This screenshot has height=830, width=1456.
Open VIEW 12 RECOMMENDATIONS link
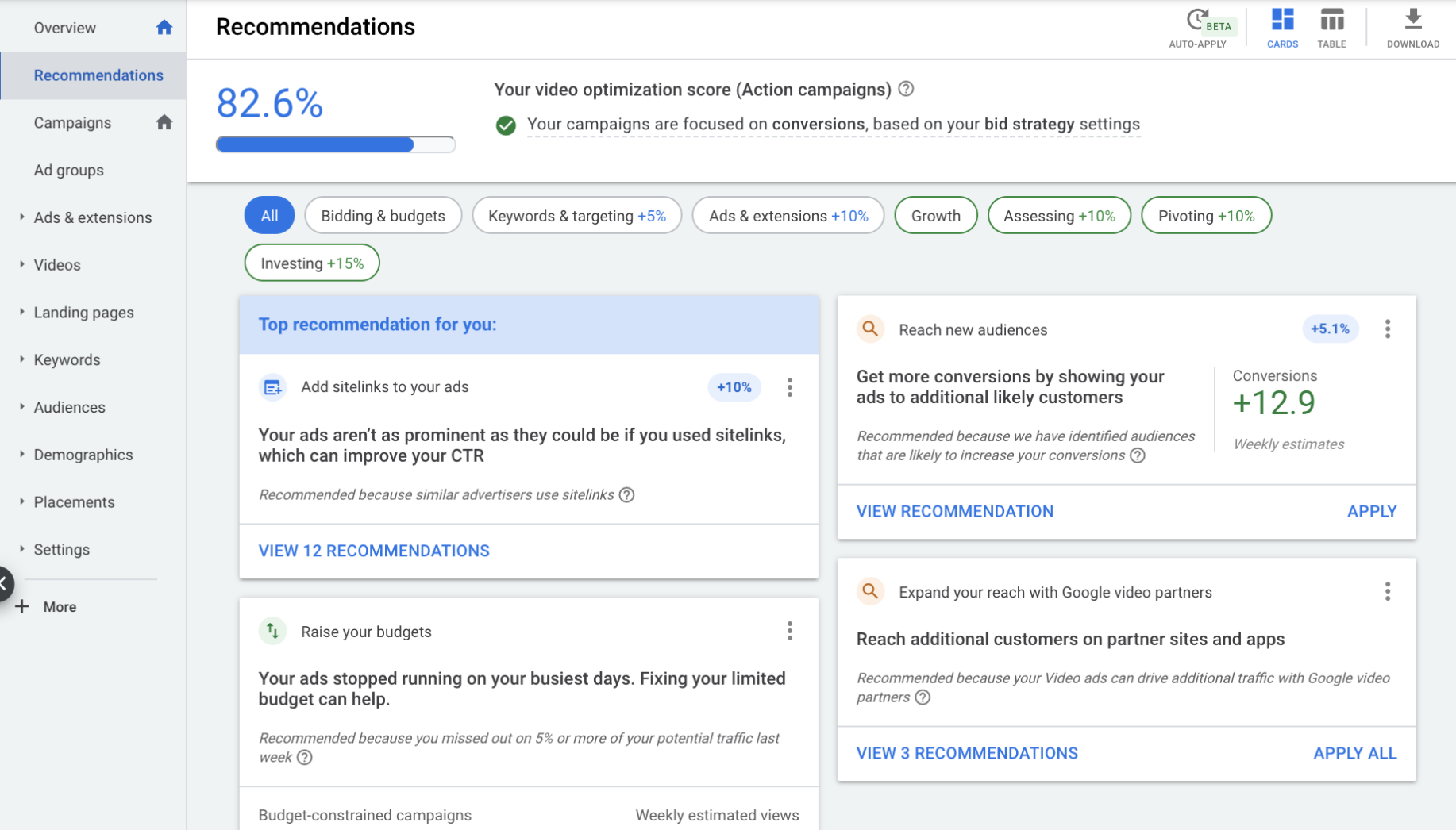(374, 550)
